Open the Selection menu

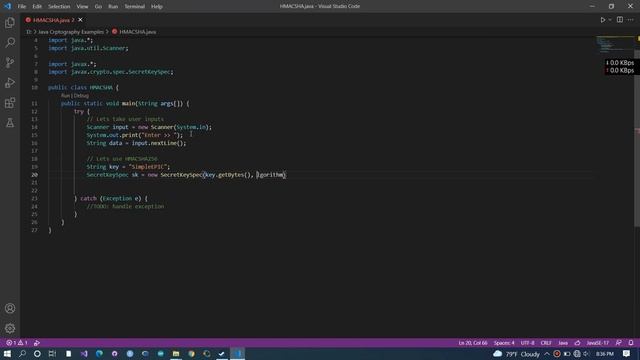point(59,7)
